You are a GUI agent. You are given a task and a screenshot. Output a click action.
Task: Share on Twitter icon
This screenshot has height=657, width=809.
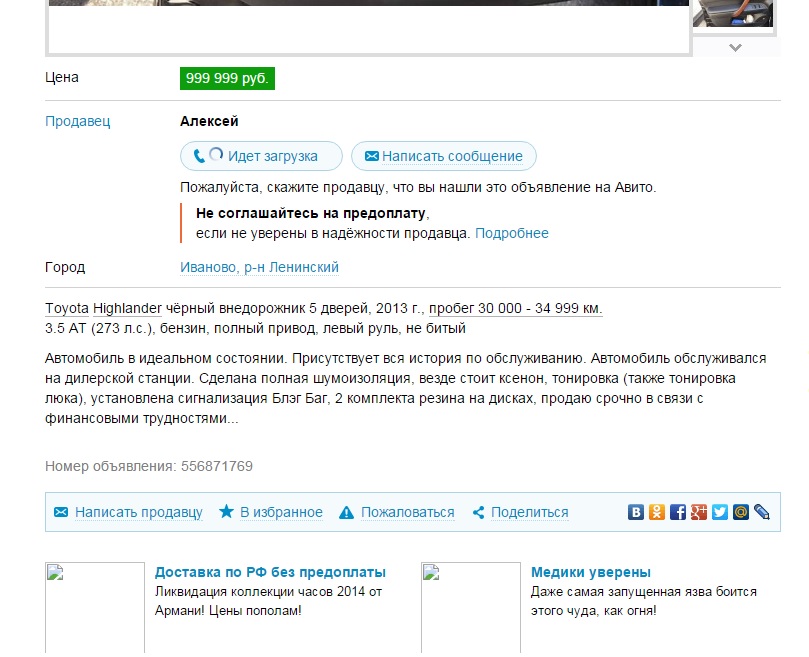(720, 512)
